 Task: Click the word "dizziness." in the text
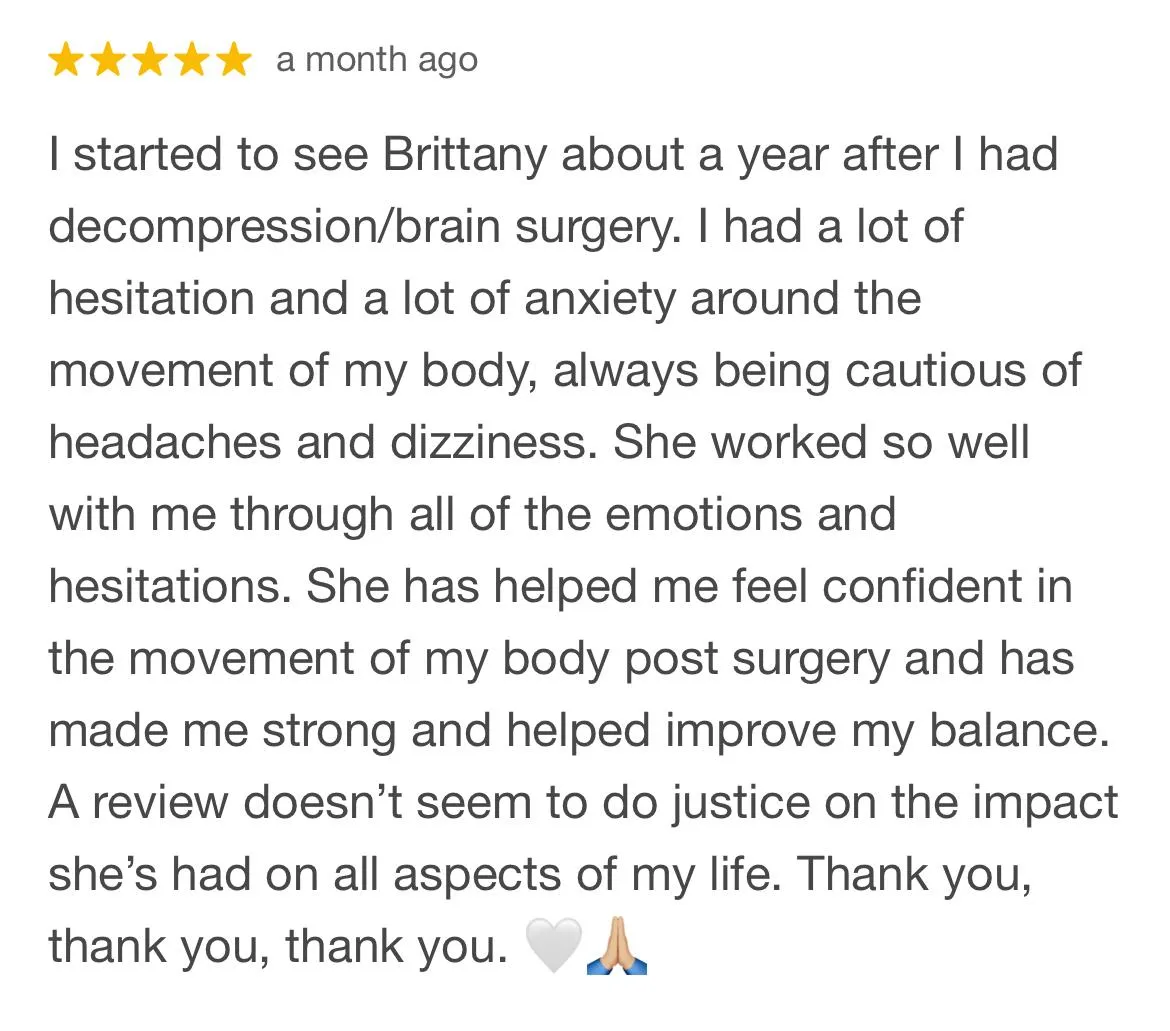[x=493, y=442]
